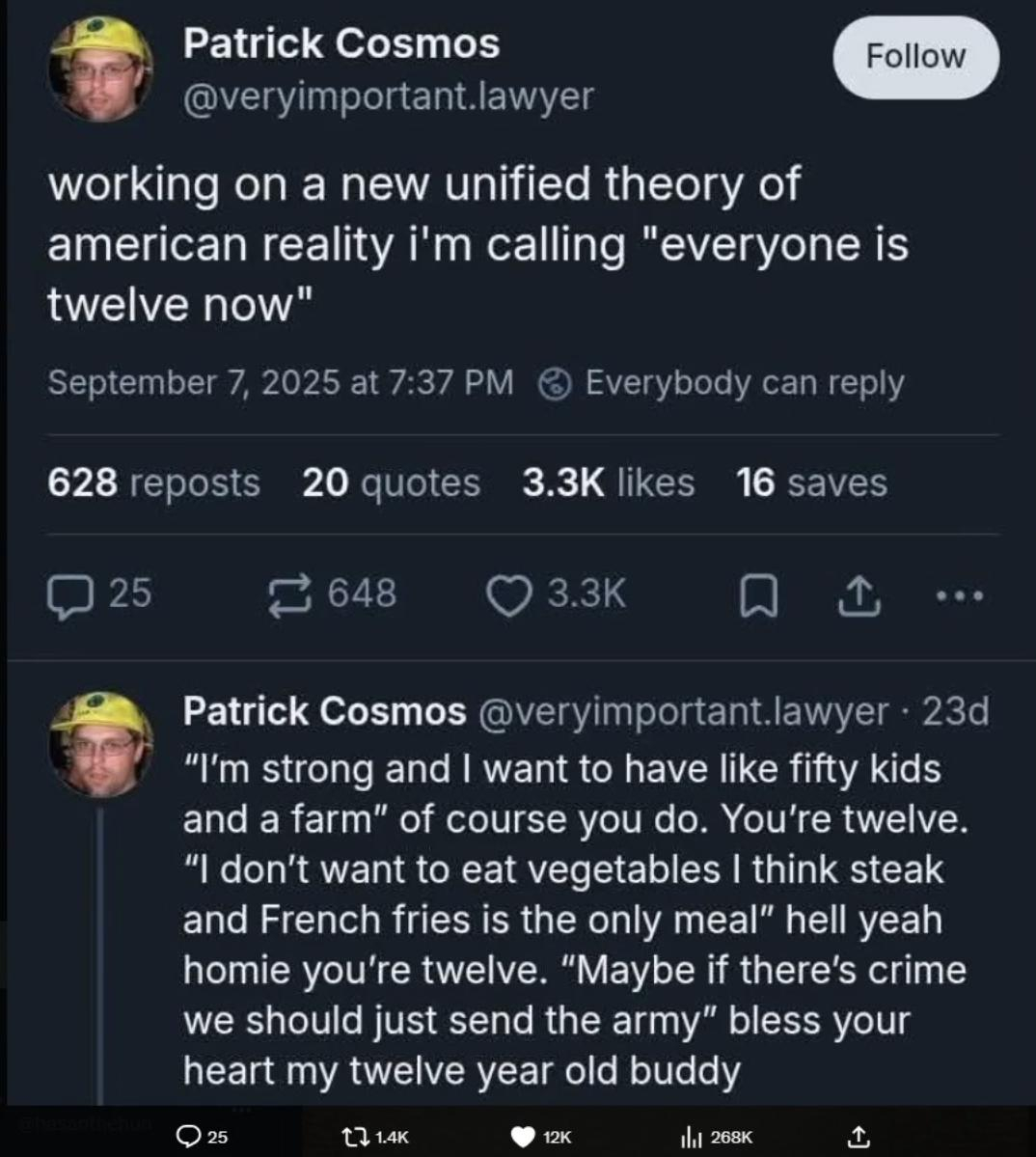The height and width of the screenshot is (1157, 1036).
Task: Open the reply author's avatar thumbnail
Action: tap(100, 744)
